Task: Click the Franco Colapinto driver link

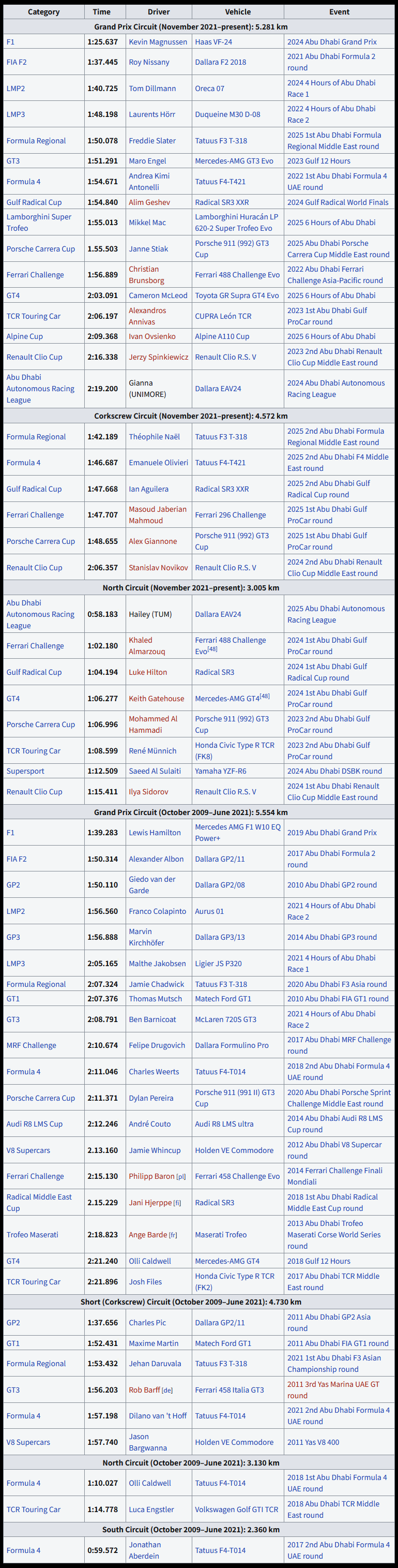Action: (x=157, y=911)
